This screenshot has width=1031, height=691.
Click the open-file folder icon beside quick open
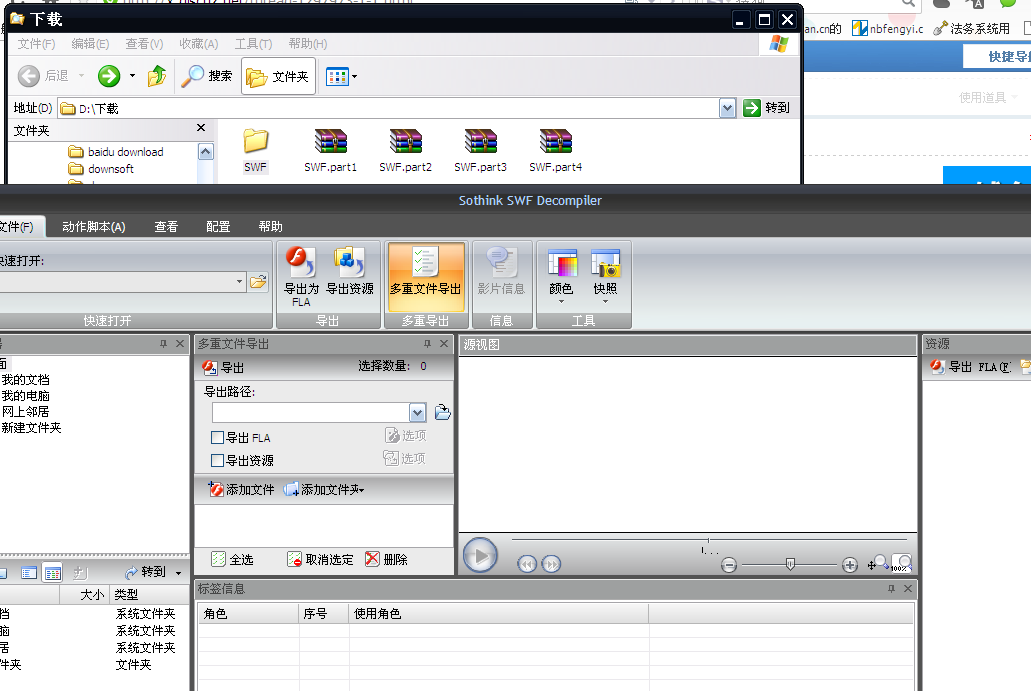click(258, 281)
